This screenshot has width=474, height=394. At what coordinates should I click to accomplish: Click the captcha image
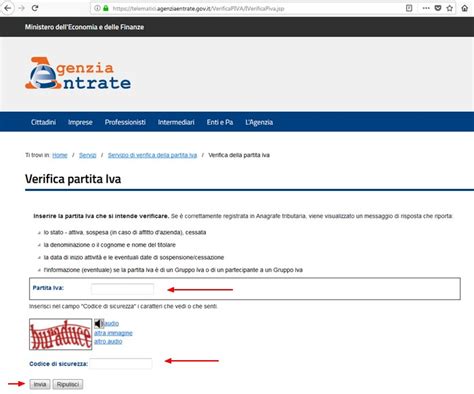coord(60,334)
